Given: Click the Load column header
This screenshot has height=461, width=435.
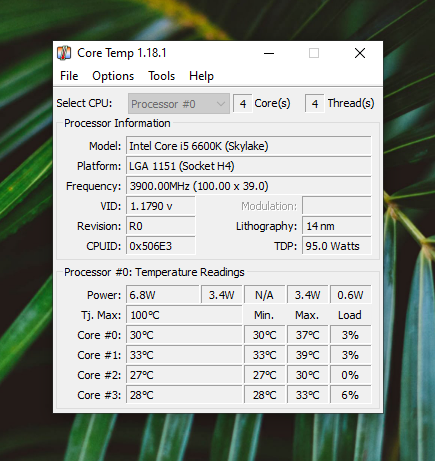Looking at the screenshot, I should [350, 315].
